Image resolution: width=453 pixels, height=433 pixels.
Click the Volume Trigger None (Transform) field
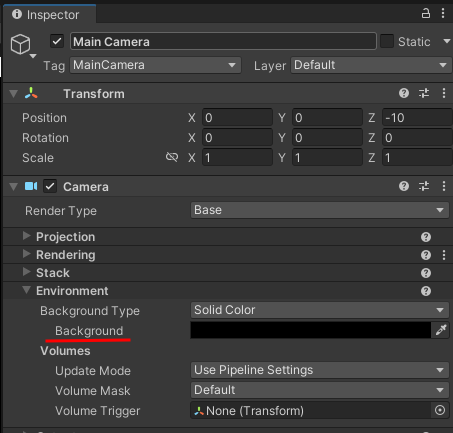(311, 410)
